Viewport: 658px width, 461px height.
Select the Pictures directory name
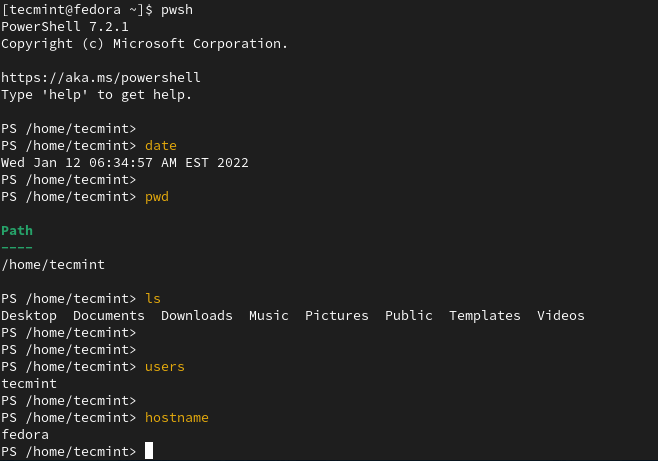(x=337, y=315)
